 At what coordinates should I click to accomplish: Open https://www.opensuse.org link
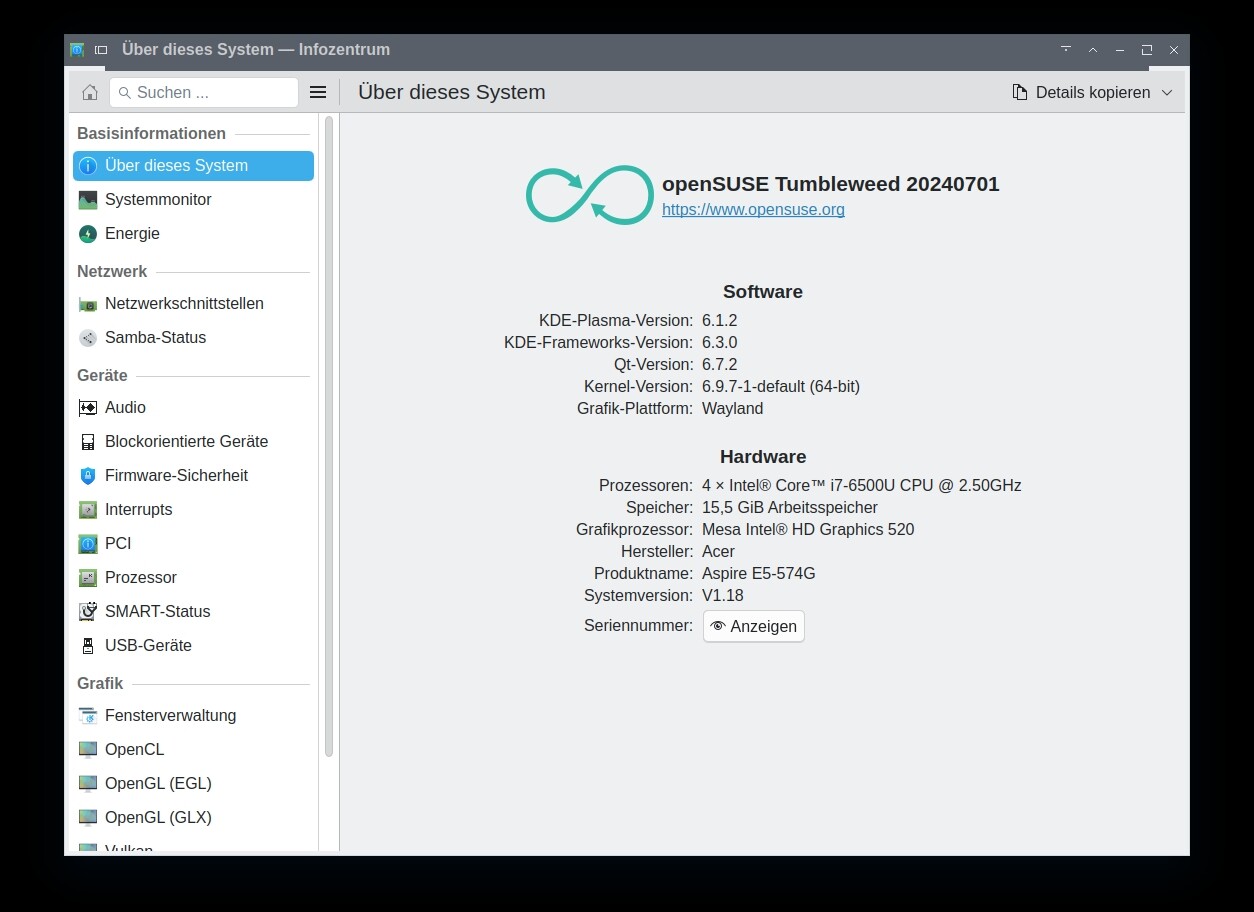click(753, 210)
